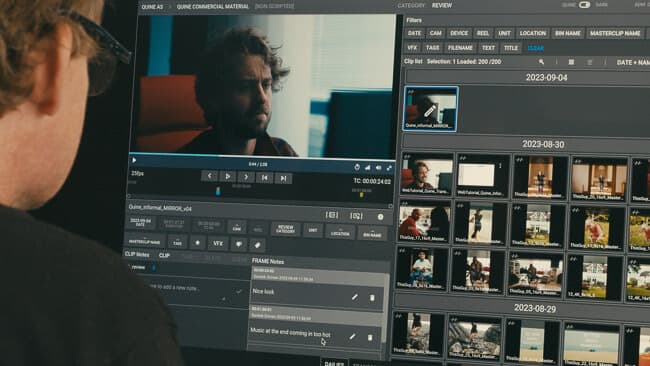Click the round info icon beside clip name

pos(380,217)
